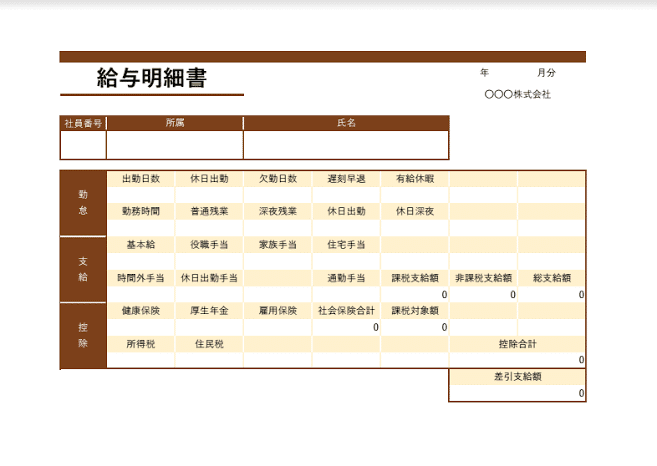Click the ○○○株式会社 company name
657x466 pixels.
[517, 94]
